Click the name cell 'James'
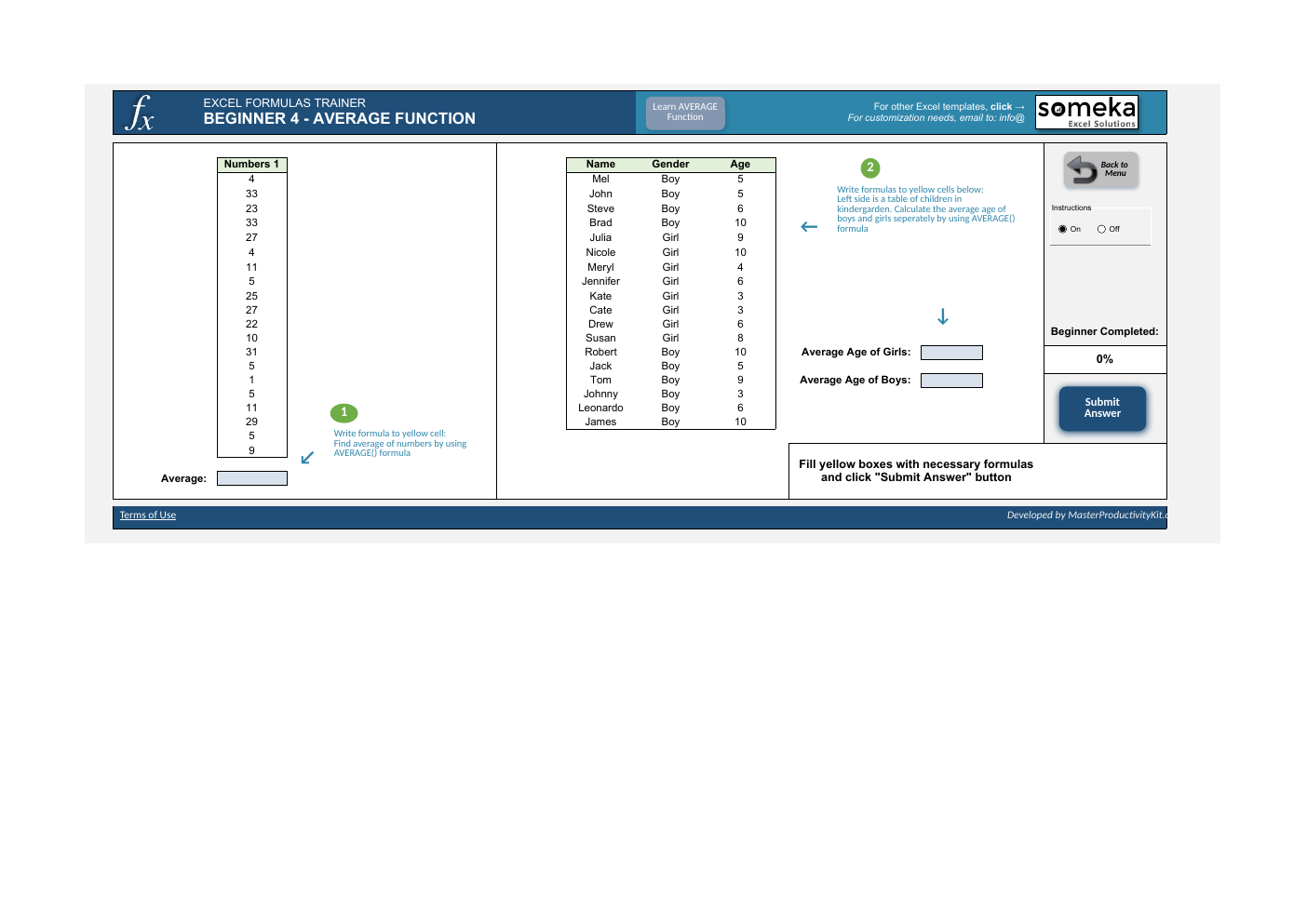 pos(600,422)
